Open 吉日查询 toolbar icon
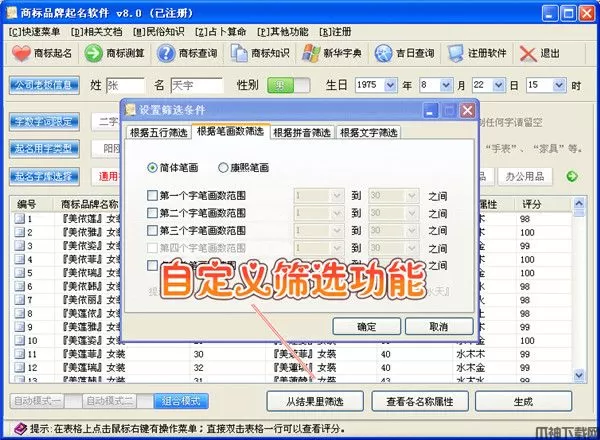 (383, 53)
